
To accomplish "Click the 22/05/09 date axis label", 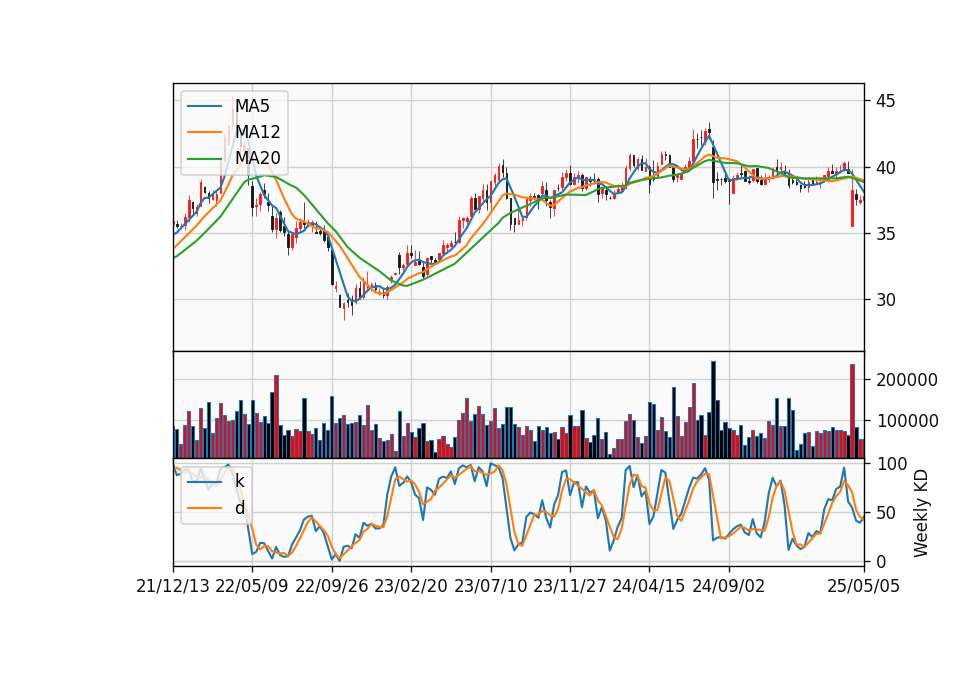I will (x=252, y=586).
